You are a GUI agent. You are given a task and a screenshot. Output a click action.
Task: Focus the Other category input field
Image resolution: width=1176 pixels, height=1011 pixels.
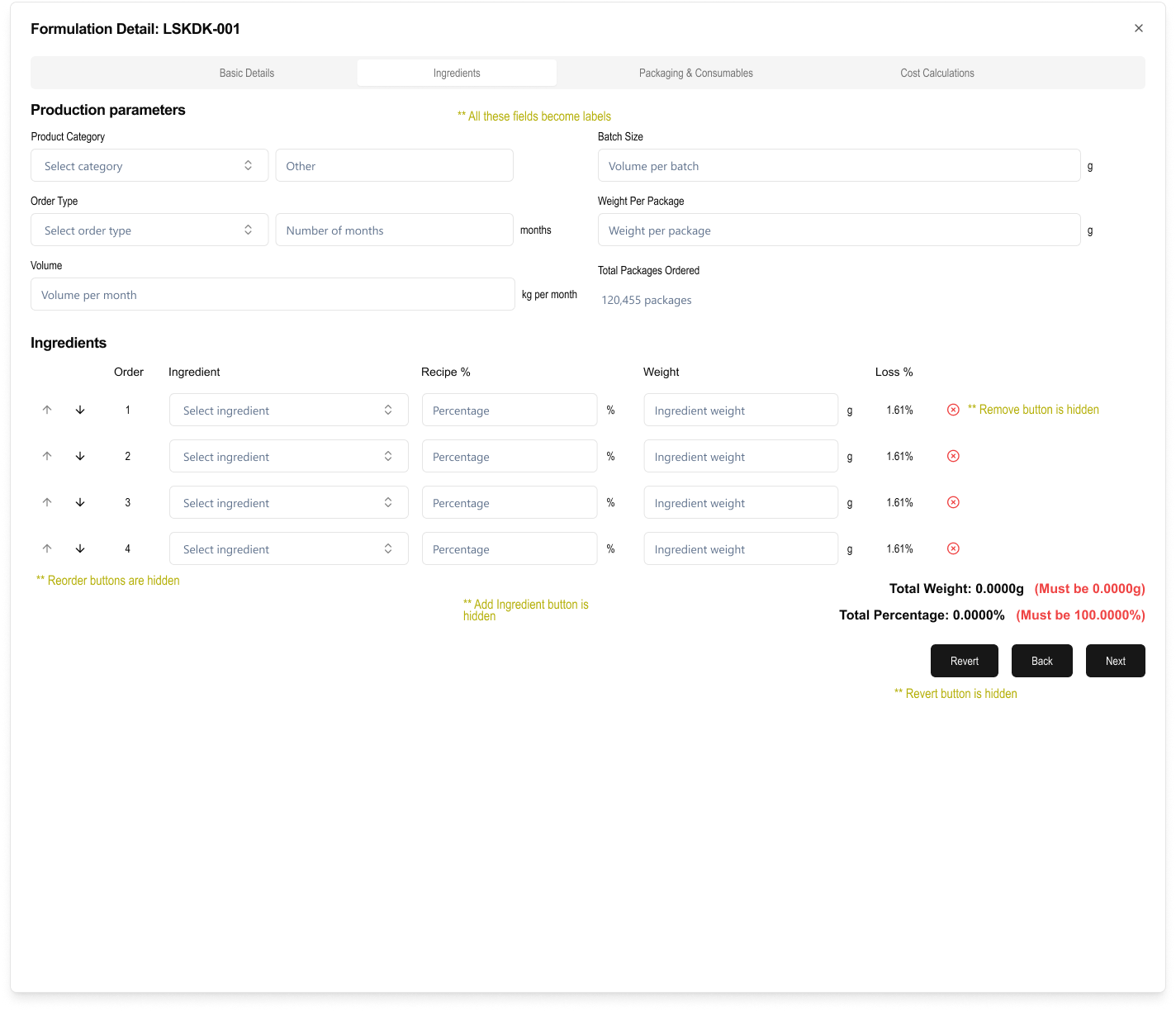[x=395, y=165]
